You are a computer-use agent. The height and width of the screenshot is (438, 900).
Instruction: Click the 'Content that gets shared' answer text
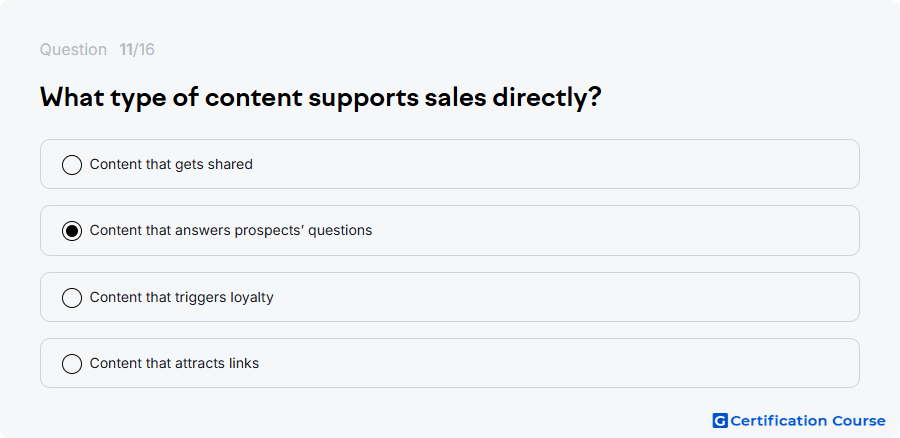(171, 164)
